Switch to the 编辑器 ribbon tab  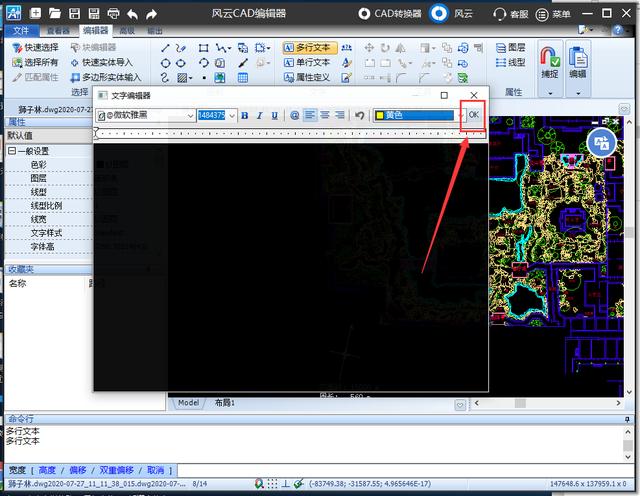pyautogui.click(x=96, y=31)
